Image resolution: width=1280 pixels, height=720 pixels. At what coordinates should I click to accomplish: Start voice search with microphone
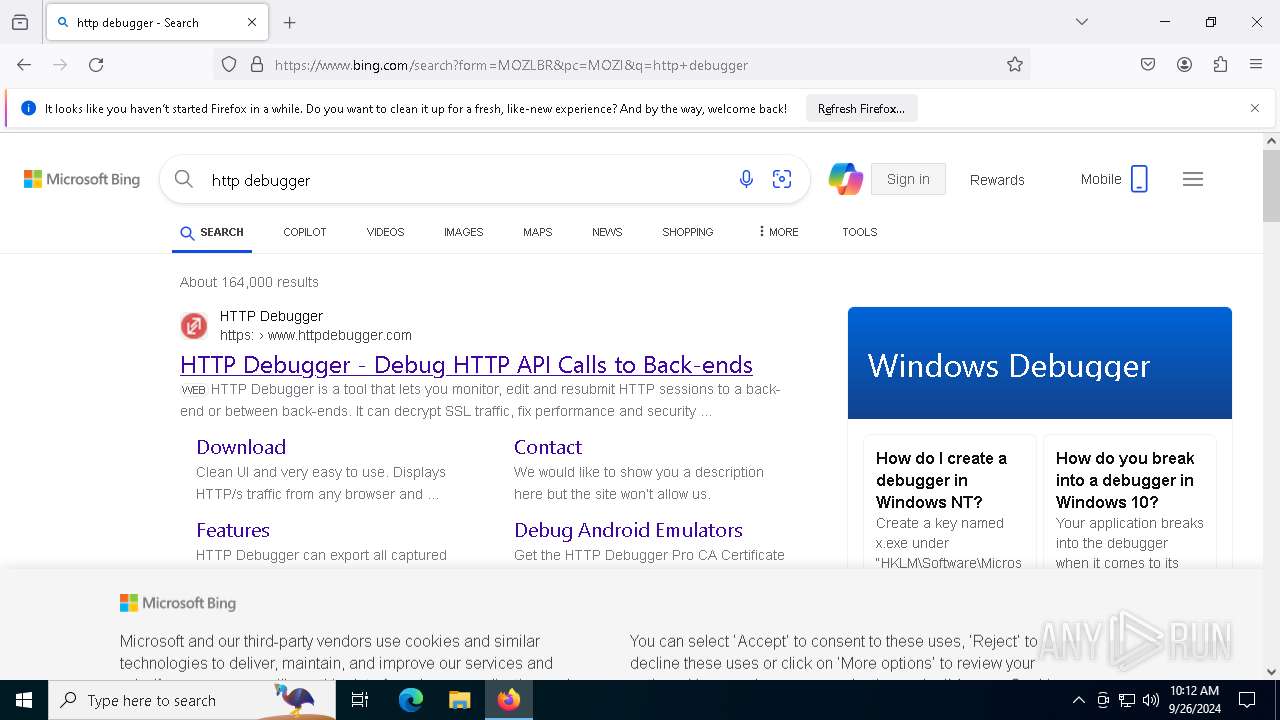tap(746, 179)
